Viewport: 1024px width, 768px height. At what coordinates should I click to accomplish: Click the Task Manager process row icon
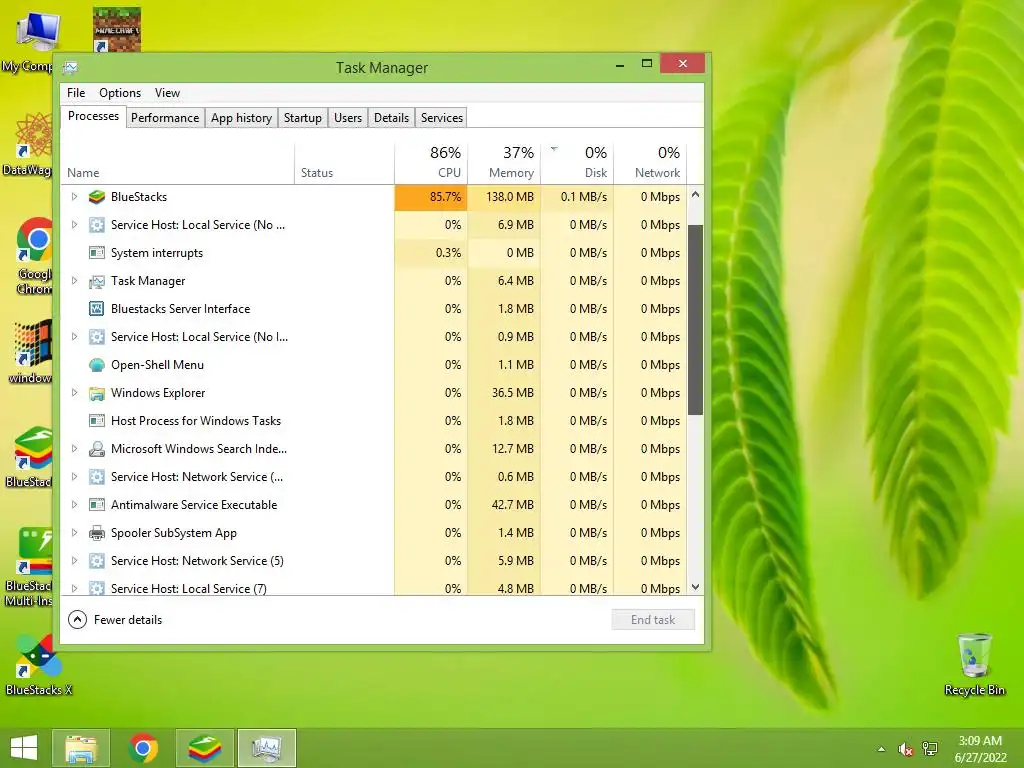pos(97,281)
